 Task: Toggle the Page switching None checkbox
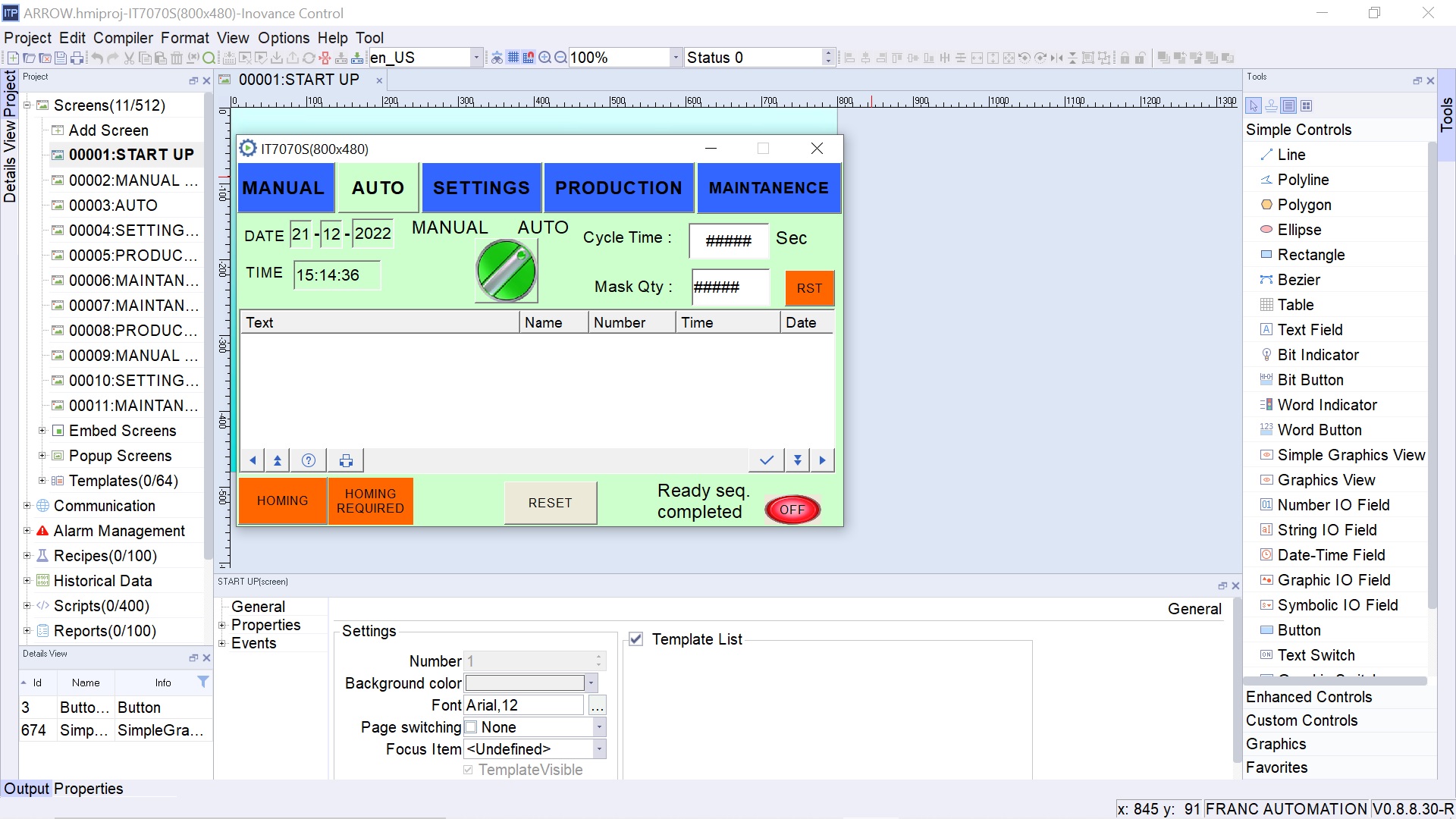pyautogui.click(x=471, y=727)
